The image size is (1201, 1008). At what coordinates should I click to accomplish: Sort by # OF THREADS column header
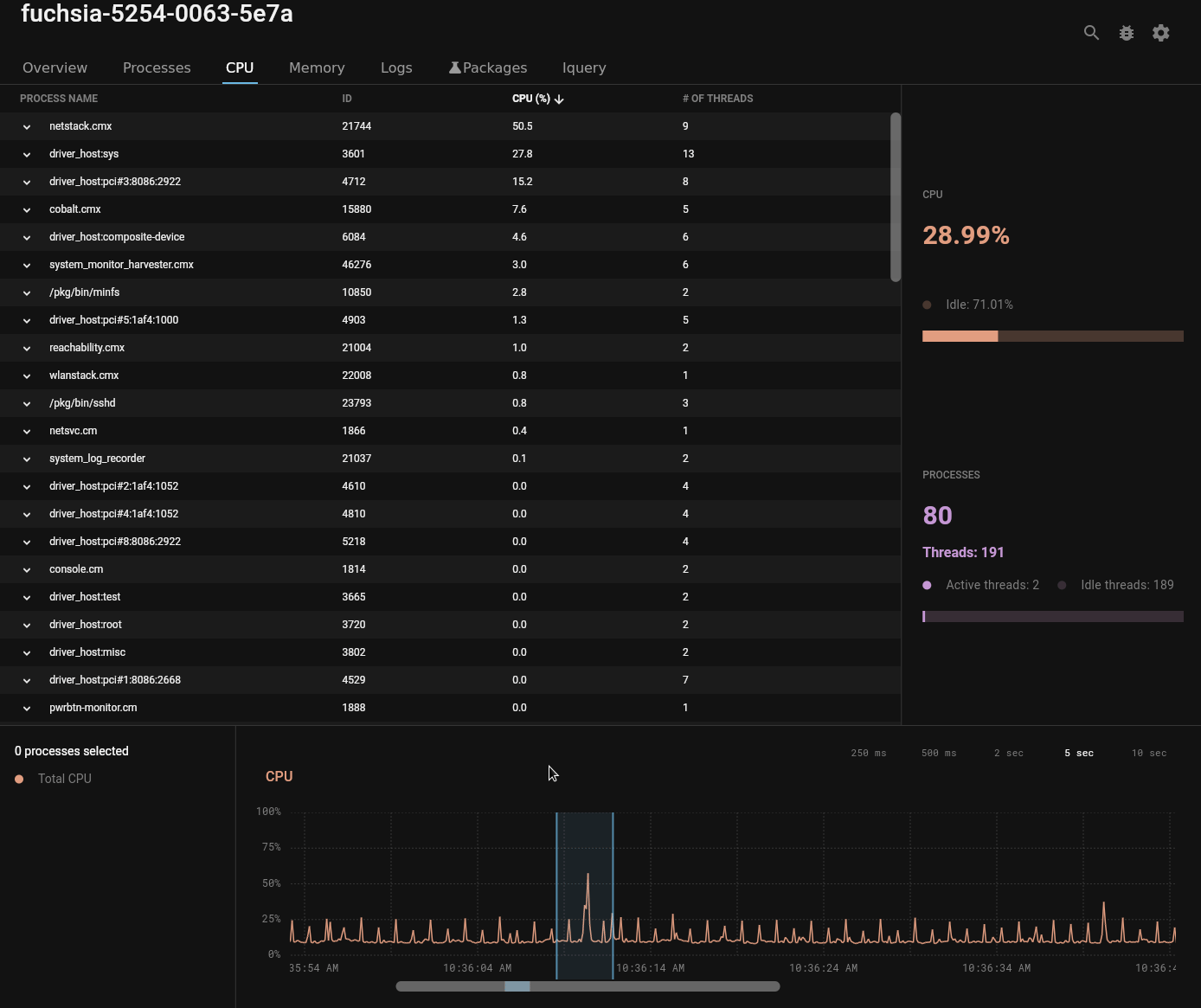coord(717,99)
